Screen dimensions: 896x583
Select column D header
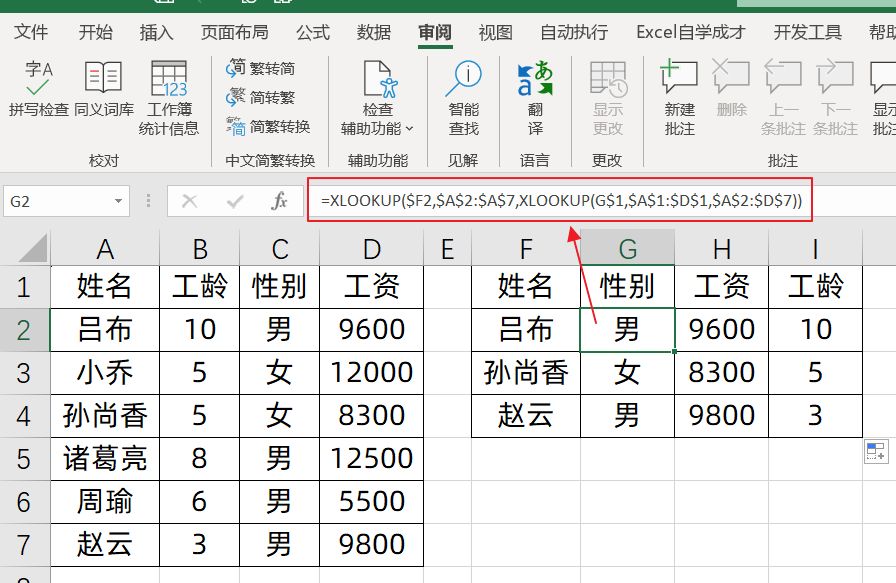coord(371,249)
